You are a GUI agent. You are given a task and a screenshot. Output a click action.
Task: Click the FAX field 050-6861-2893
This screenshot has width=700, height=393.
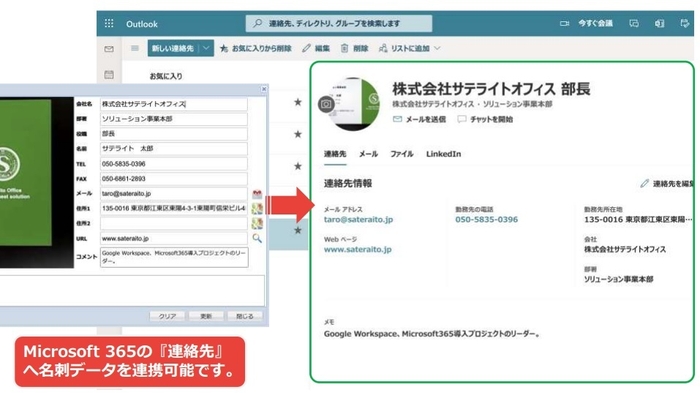click(x=174, y=179)
